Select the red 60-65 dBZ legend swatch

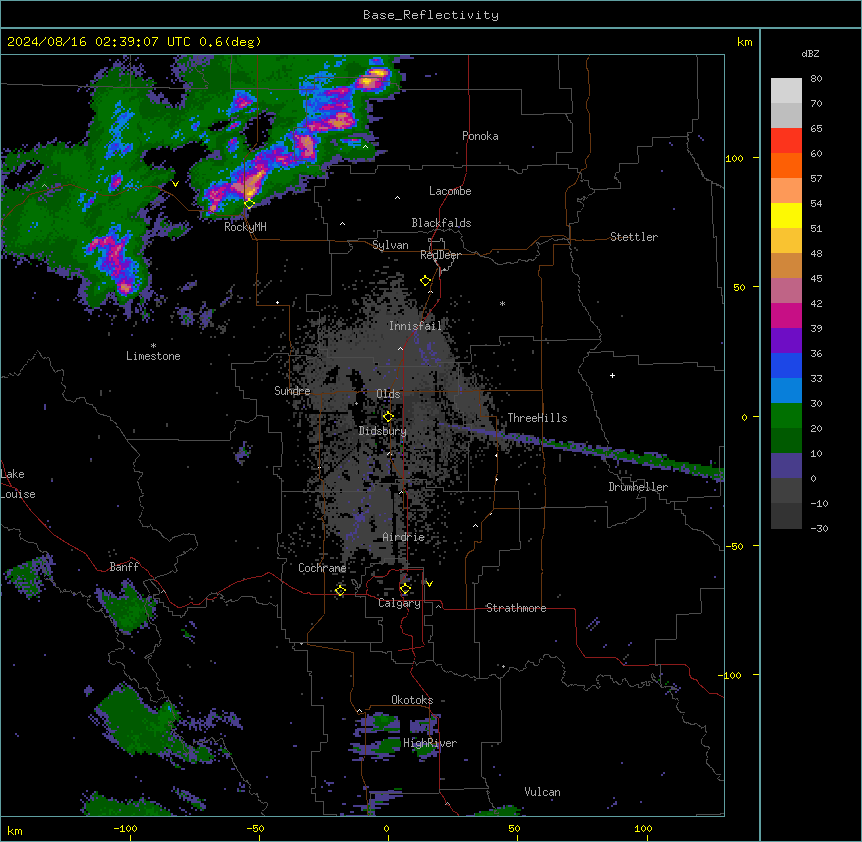coord(786,141)
